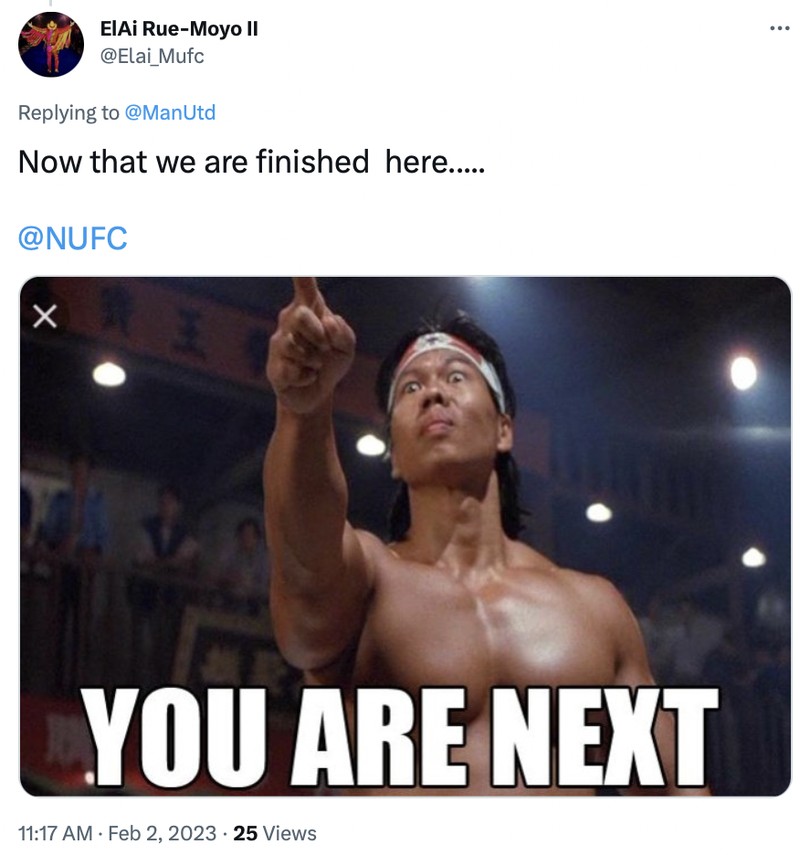Click the Replying to label
Image resolution: width=800 pixels, height=855 pixels.
pos(68,112)
